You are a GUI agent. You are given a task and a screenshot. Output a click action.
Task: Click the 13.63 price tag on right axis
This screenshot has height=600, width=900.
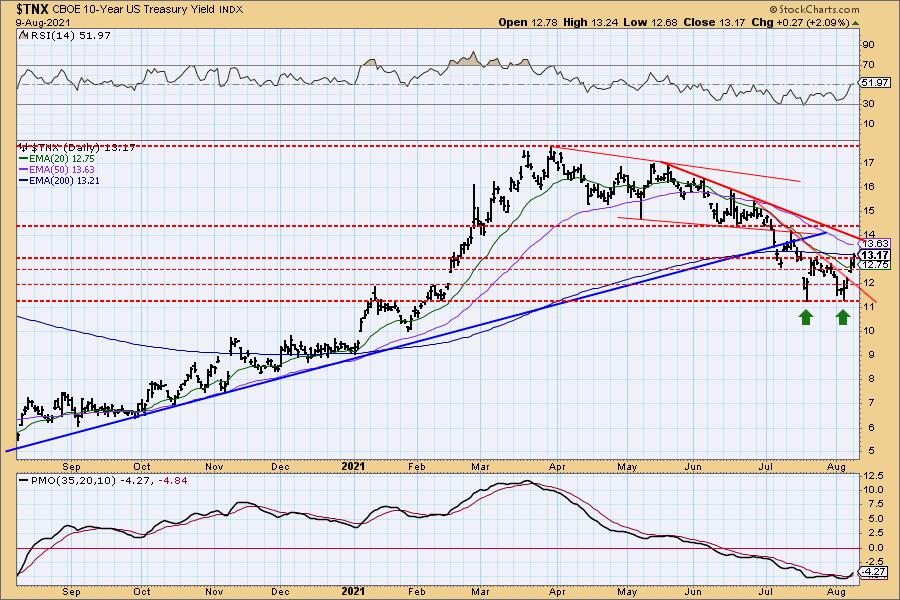tap(875, 243)
